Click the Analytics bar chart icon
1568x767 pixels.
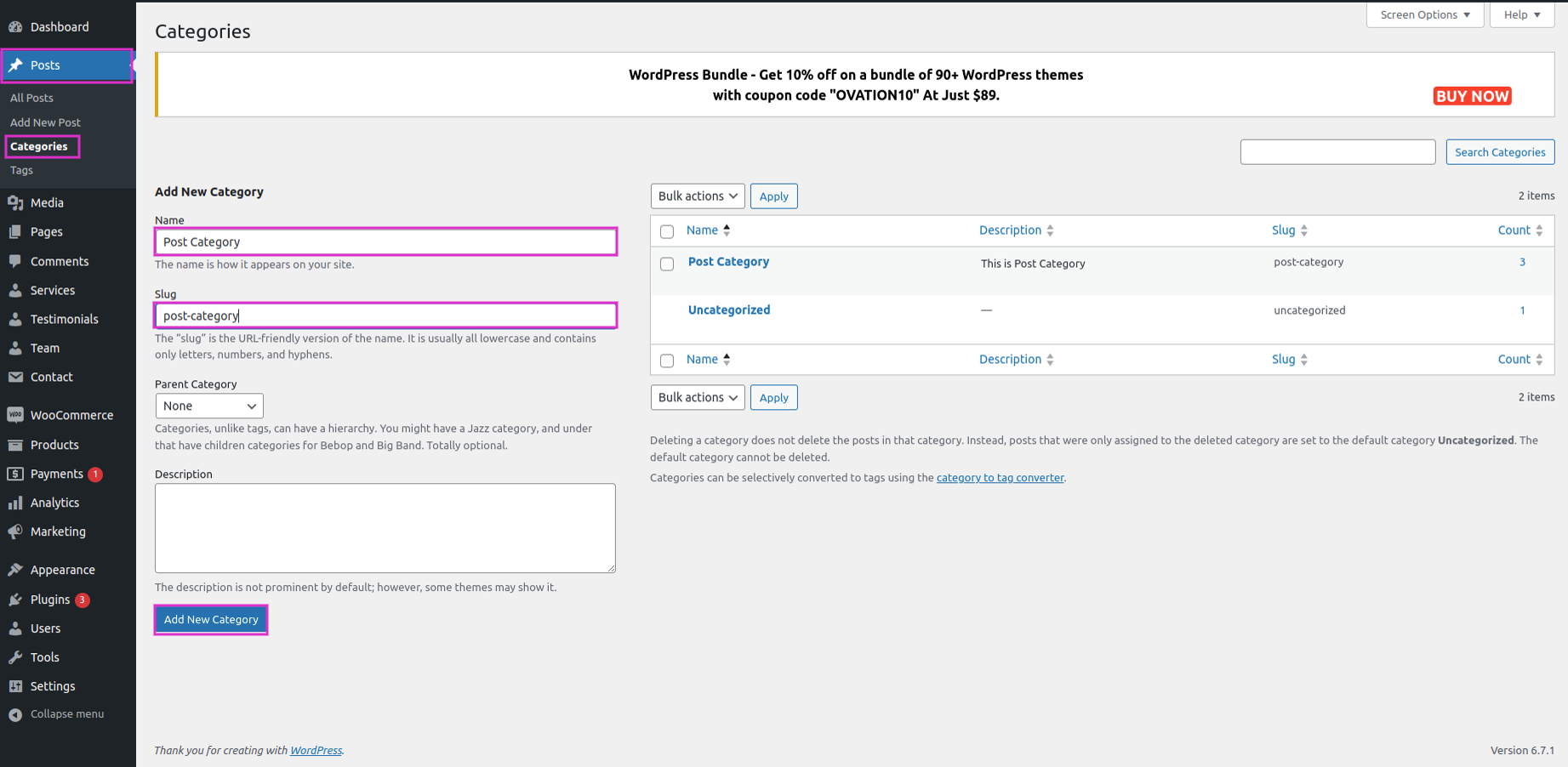[x=15, y=503]
